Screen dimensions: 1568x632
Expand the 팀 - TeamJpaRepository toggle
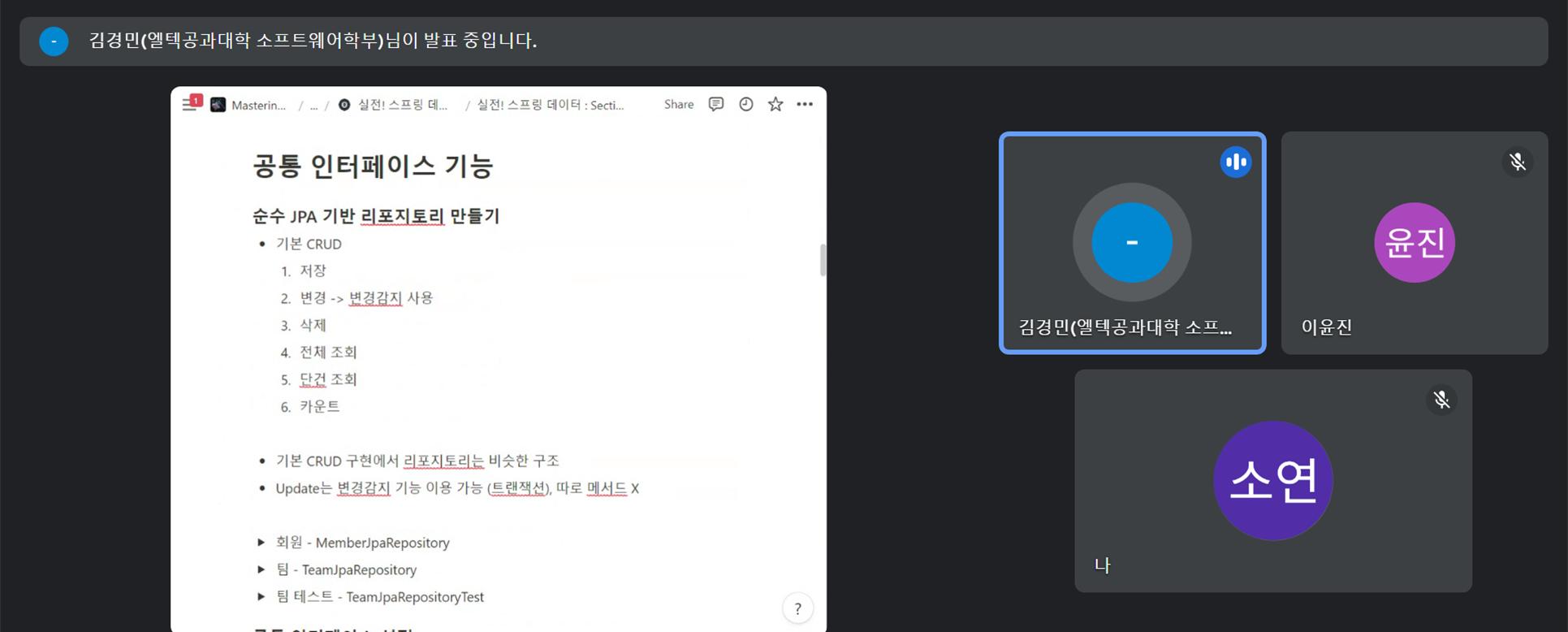261,569
